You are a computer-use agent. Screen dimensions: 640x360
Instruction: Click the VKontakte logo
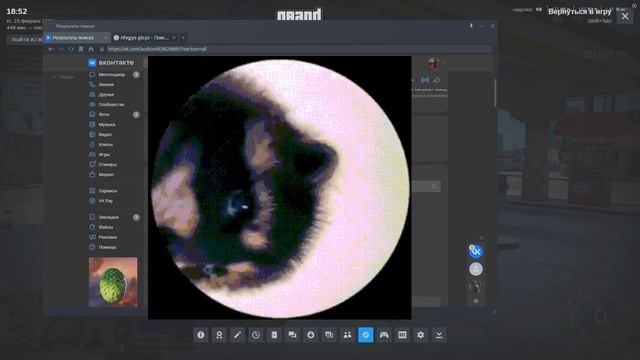click(x=111, y=62)
